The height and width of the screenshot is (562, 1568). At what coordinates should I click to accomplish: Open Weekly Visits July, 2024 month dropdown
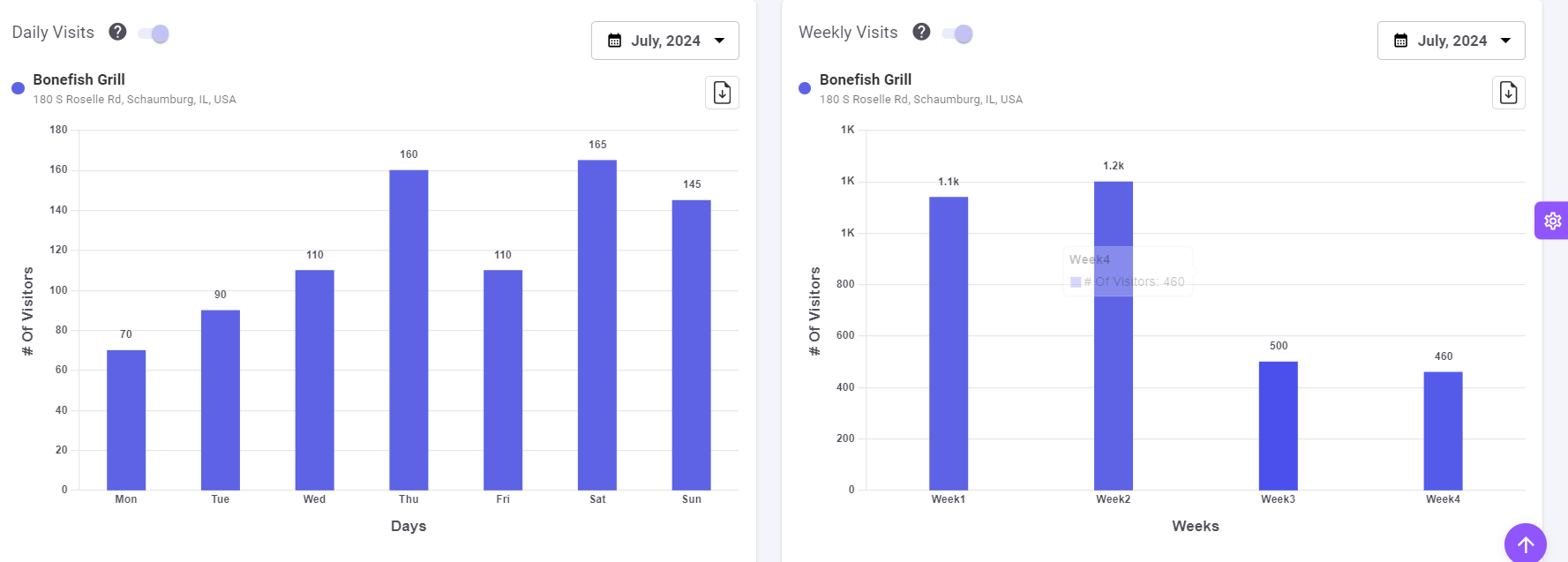[1452, 41]
